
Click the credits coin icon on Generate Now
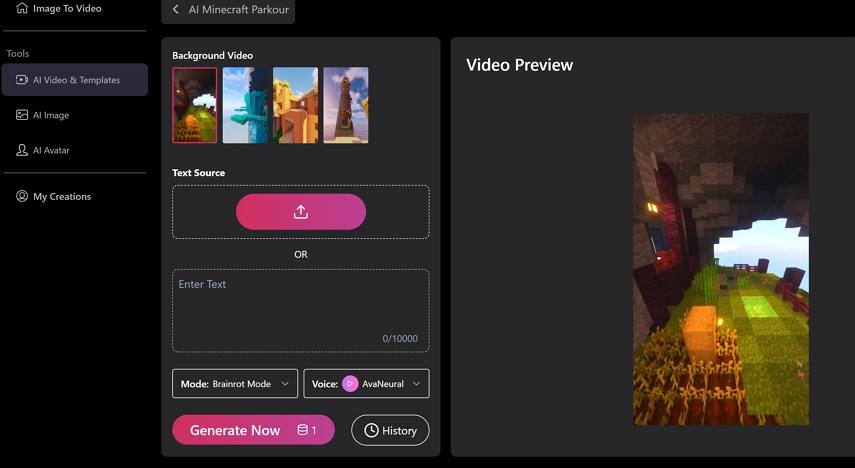pyautogui.click(x=303, y=430)
